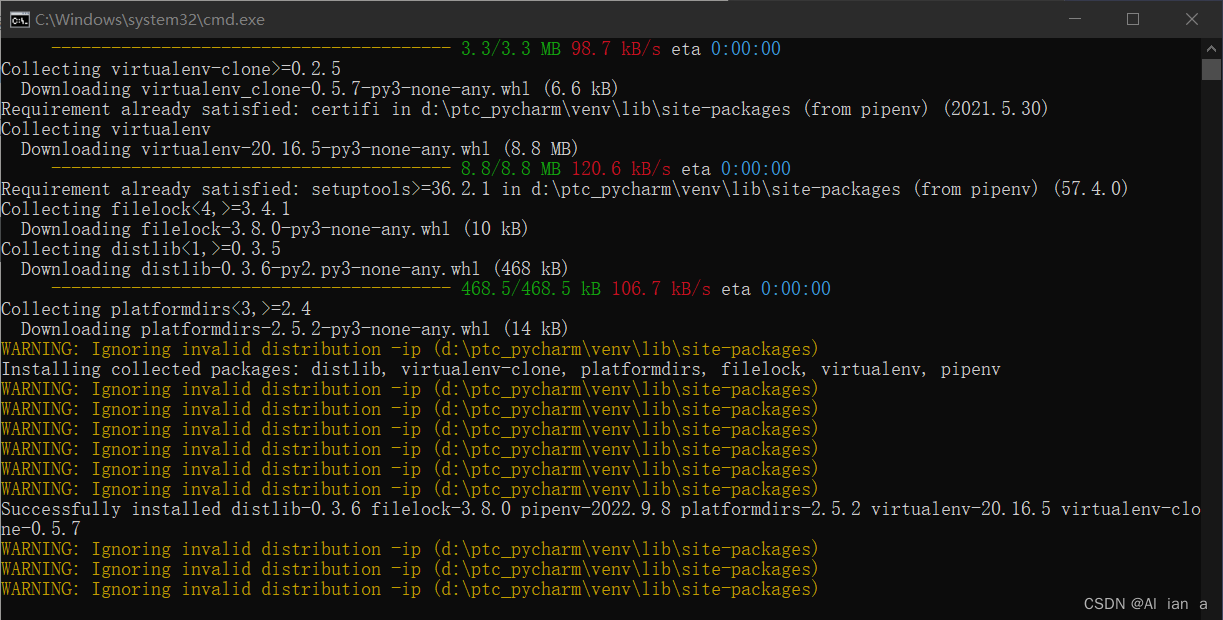Click the wrapped 'ne-0.5.7' line
The width and height of the screenshot is (1223, 620).
coord(41,529)
